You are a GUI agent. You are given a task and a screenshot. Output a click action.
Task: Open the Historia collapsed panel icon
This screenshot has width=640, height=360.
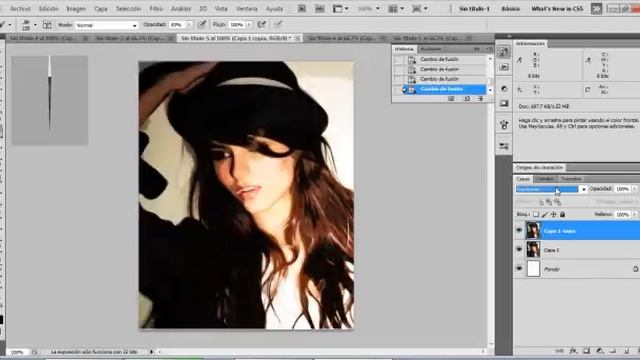tap(504, 51)
